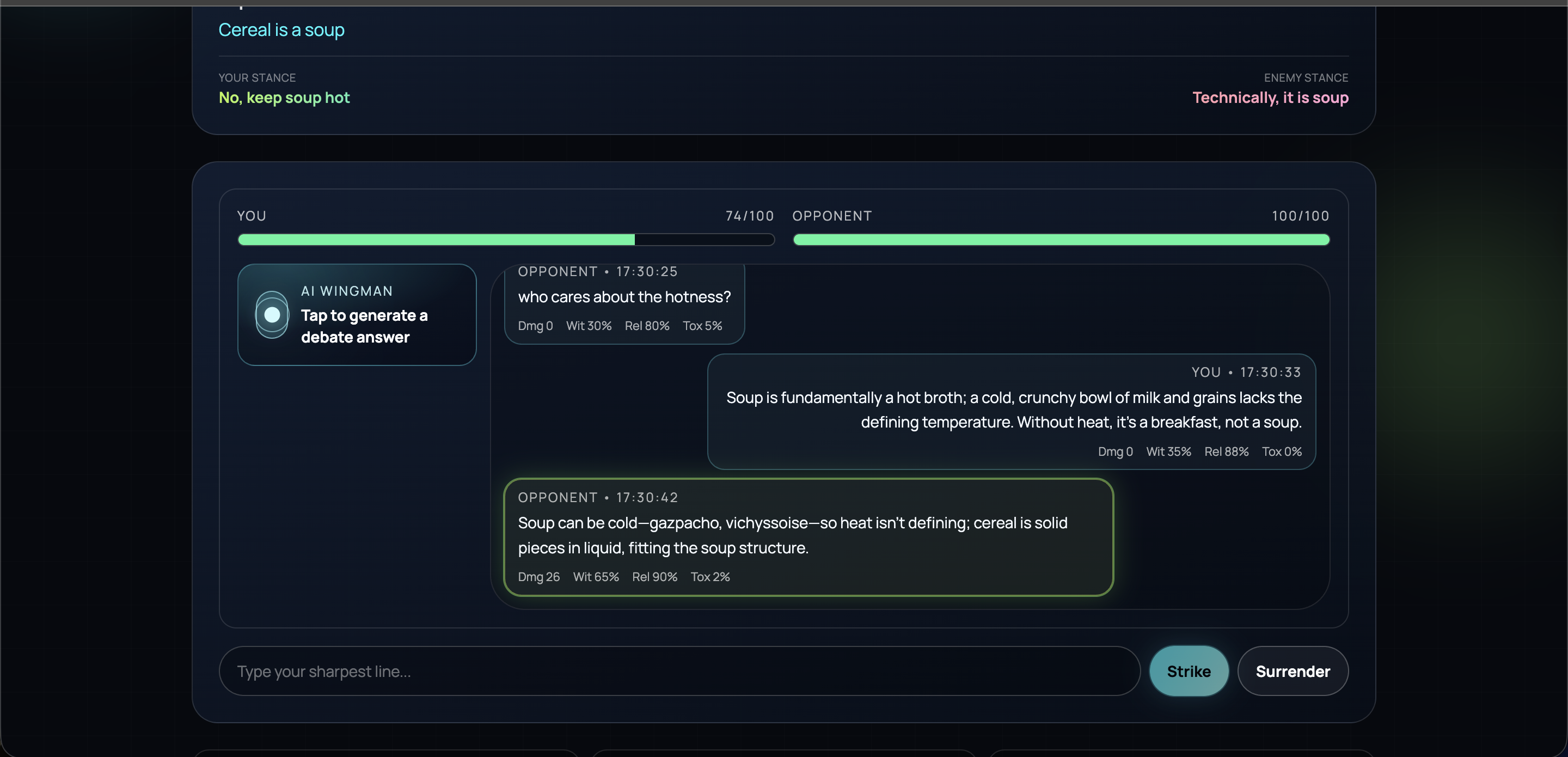Click 'Technically, it is soup' enemy stance
This screenshot has width=1568, height=757.
pyautogui.click(x=1270, y=97)
